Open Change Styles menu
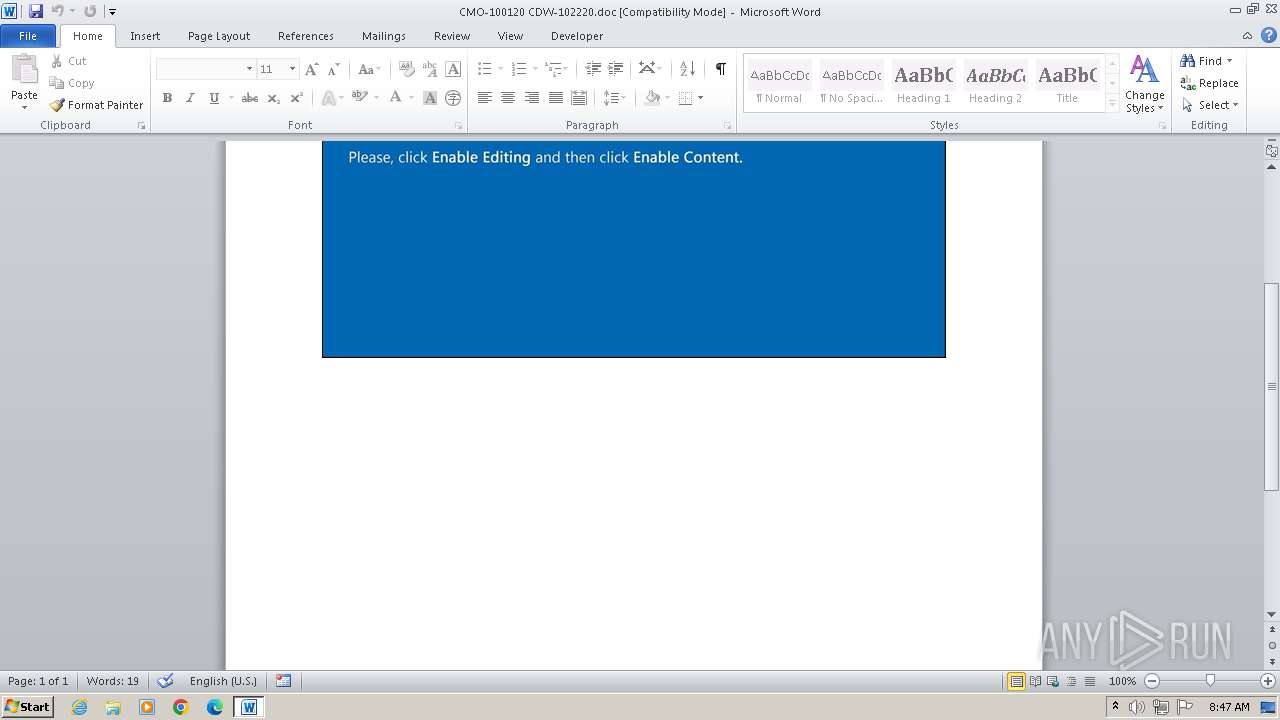 point(1145,84)
